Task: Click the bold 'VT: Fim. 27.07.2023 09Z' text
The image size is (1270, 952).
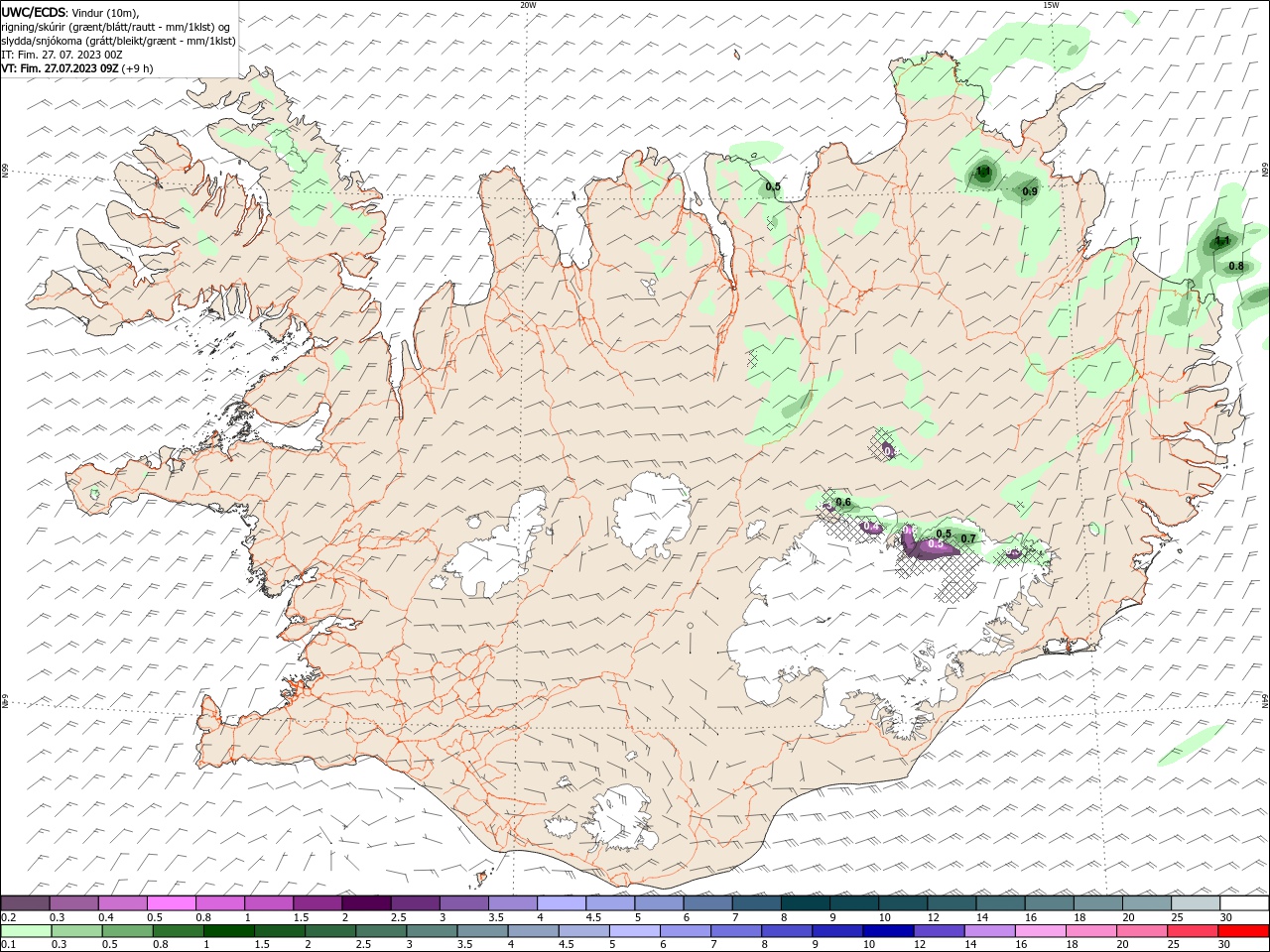Action: click(x=60, y=68)
